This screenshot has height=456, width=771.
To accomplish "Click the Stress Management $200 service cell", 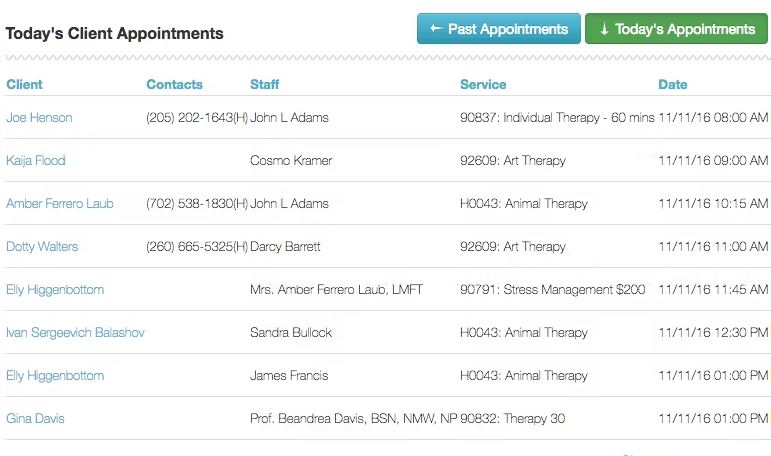I will [553, 290].
